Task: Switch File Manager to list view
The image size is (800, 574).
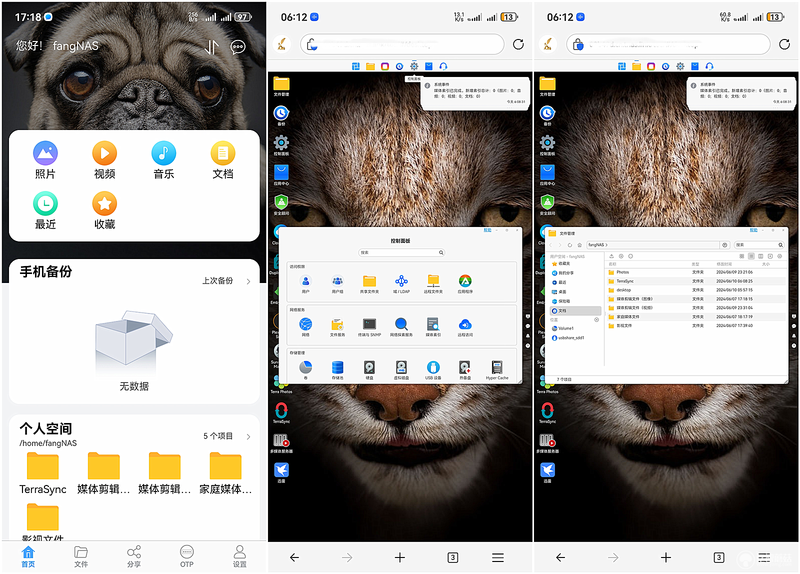Action: click(x=751, y=256)
